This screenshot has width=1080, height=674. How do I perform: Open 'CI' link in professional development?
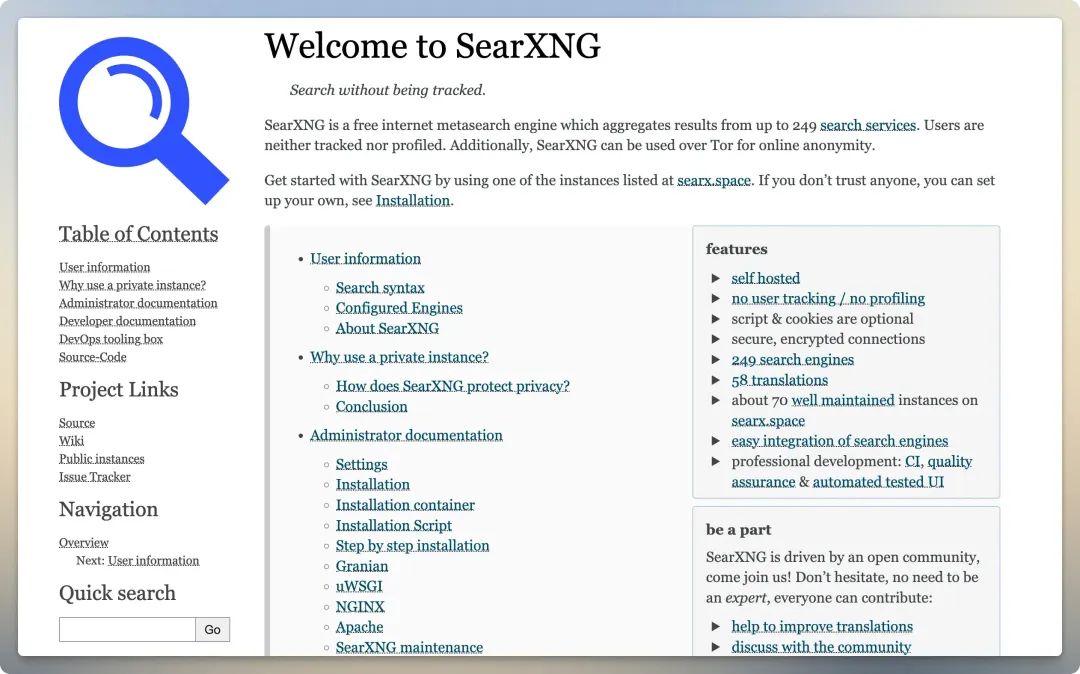[x=913, y=461]
